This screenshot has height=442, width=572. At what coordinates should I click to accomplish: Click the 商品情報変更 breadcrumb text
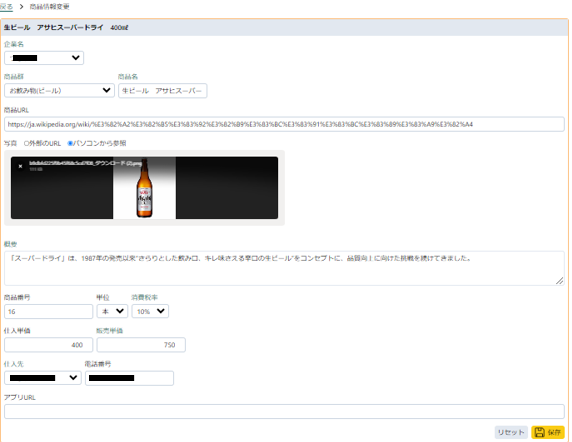point(49,7)
